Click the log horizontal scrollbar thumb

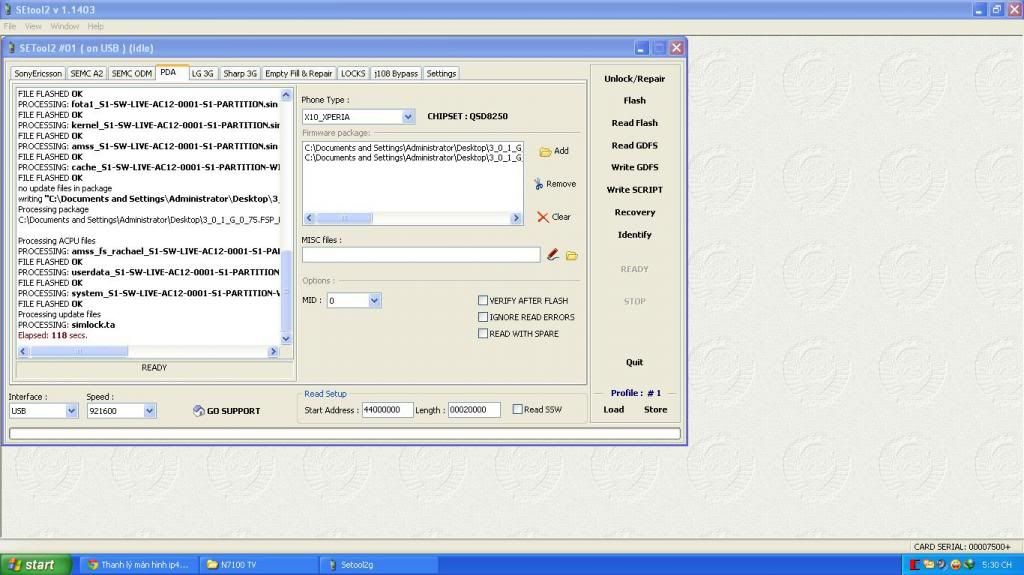click(79, 352)
